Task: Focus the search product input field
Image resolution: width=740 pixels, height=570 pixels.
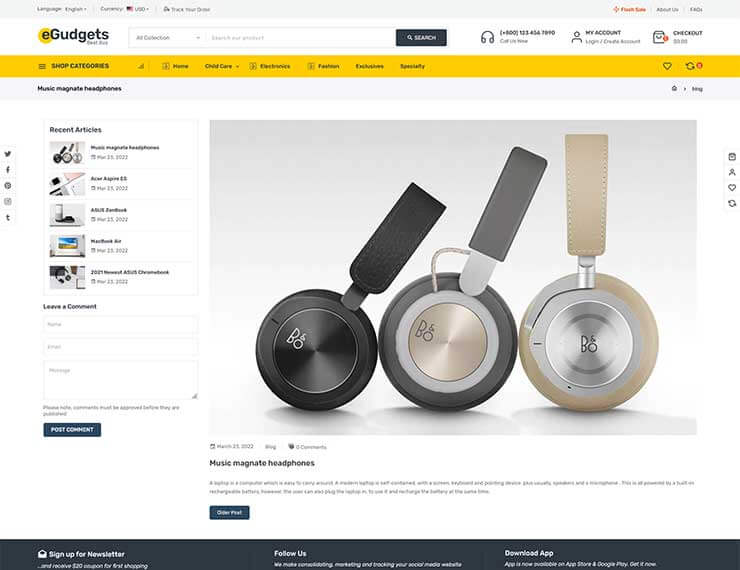Action: tap(301, 38)
